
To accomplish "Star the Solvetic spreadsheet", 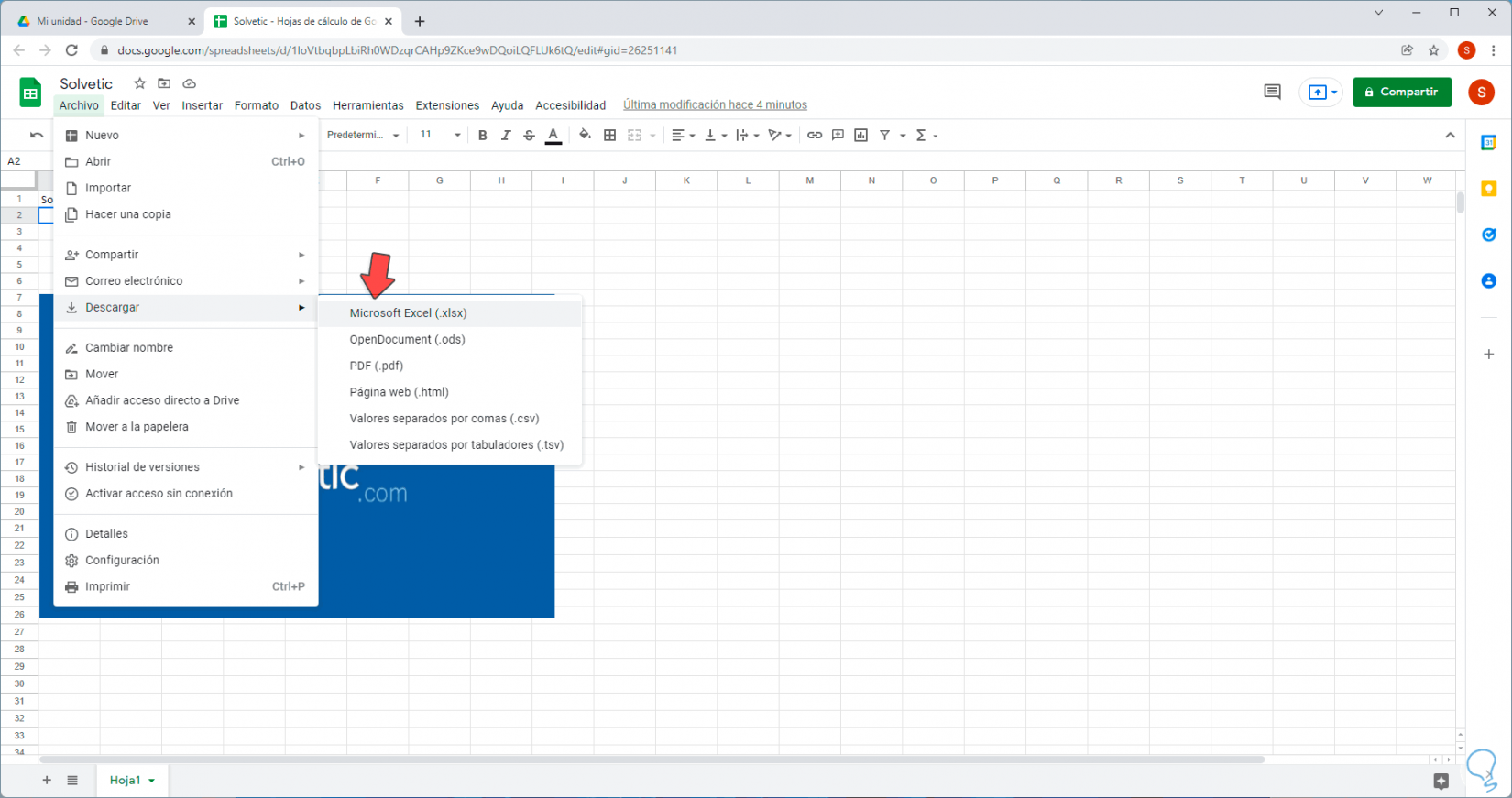I will [139, 83].
